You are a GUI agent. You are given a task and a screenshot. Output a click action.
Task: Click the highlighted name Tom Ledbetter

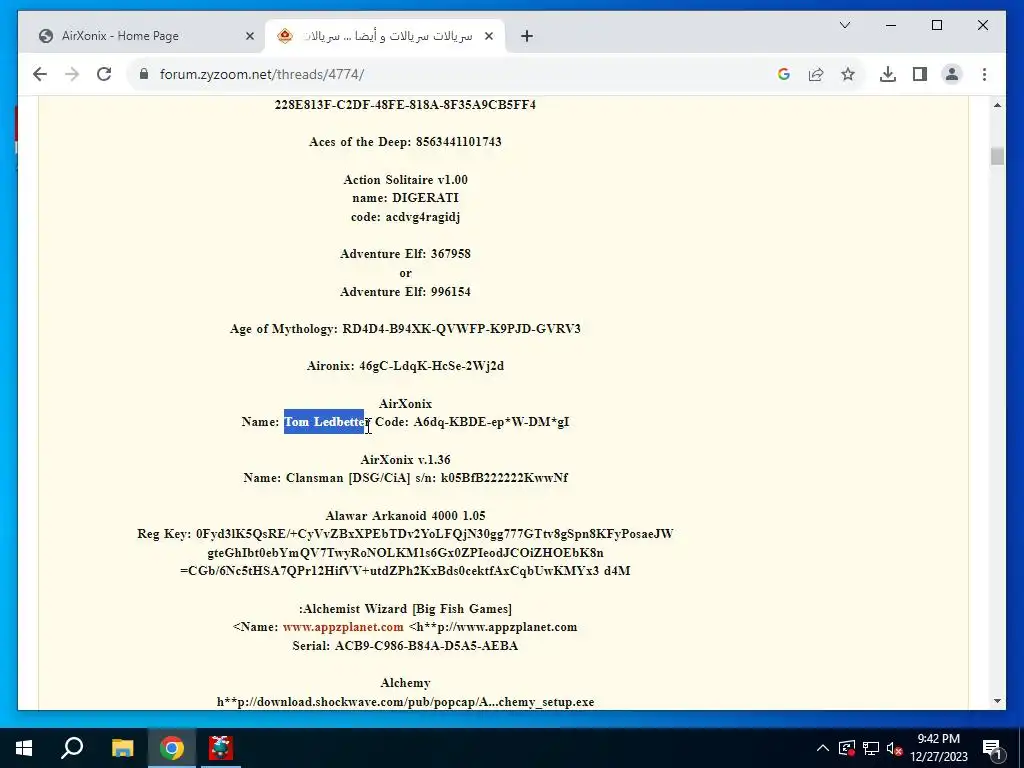325,422
